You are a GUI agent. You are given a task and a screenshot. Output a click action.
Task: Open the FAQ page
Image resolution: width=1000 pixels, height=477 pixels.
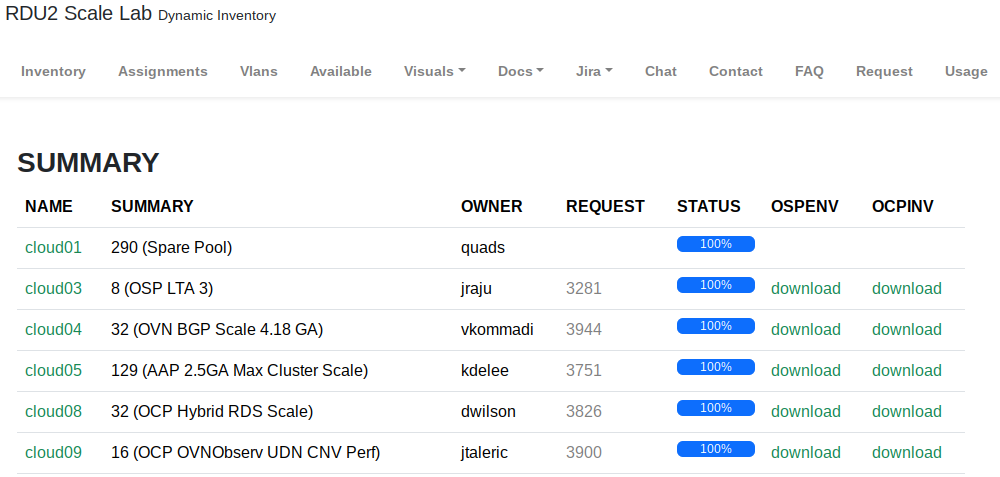(809, 71)
